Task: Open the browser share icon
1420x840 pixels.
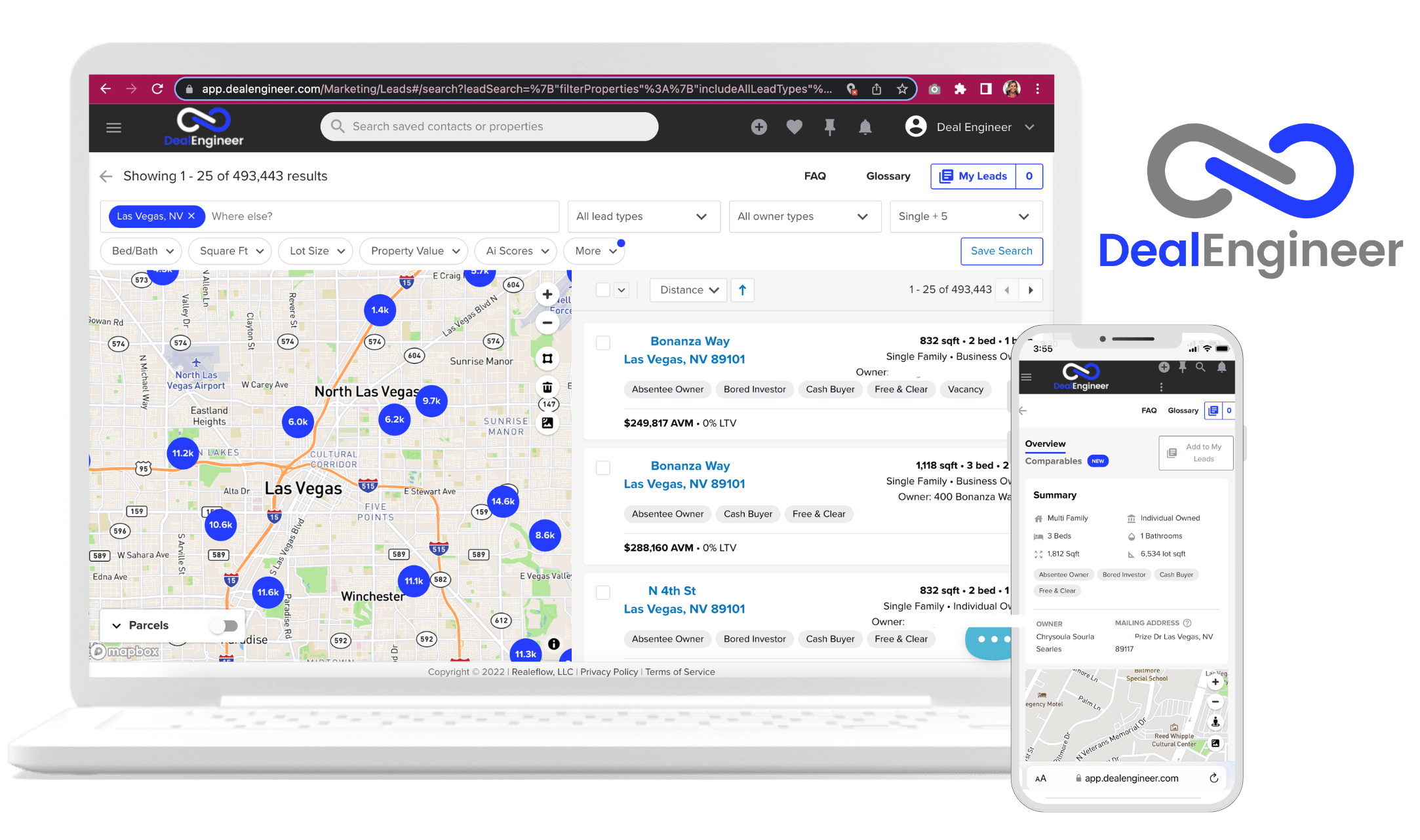Action: [x=877, y=89]
